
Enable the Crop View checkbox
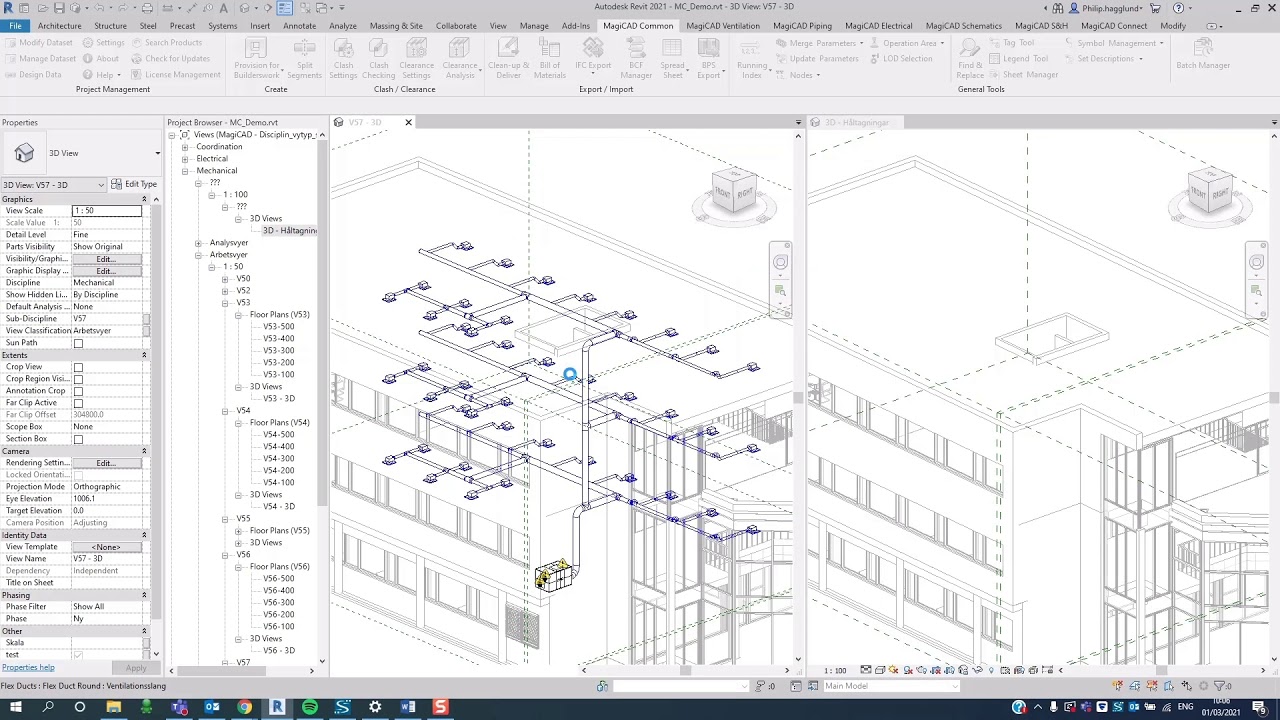[x=78, y=367]
